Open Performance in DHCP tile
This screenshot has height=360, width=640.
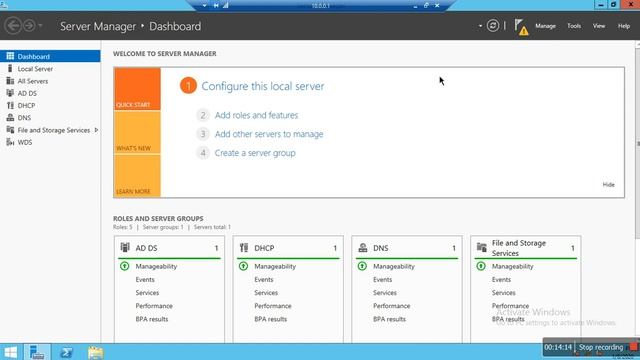pyautogui.click(x=273, y=306)
